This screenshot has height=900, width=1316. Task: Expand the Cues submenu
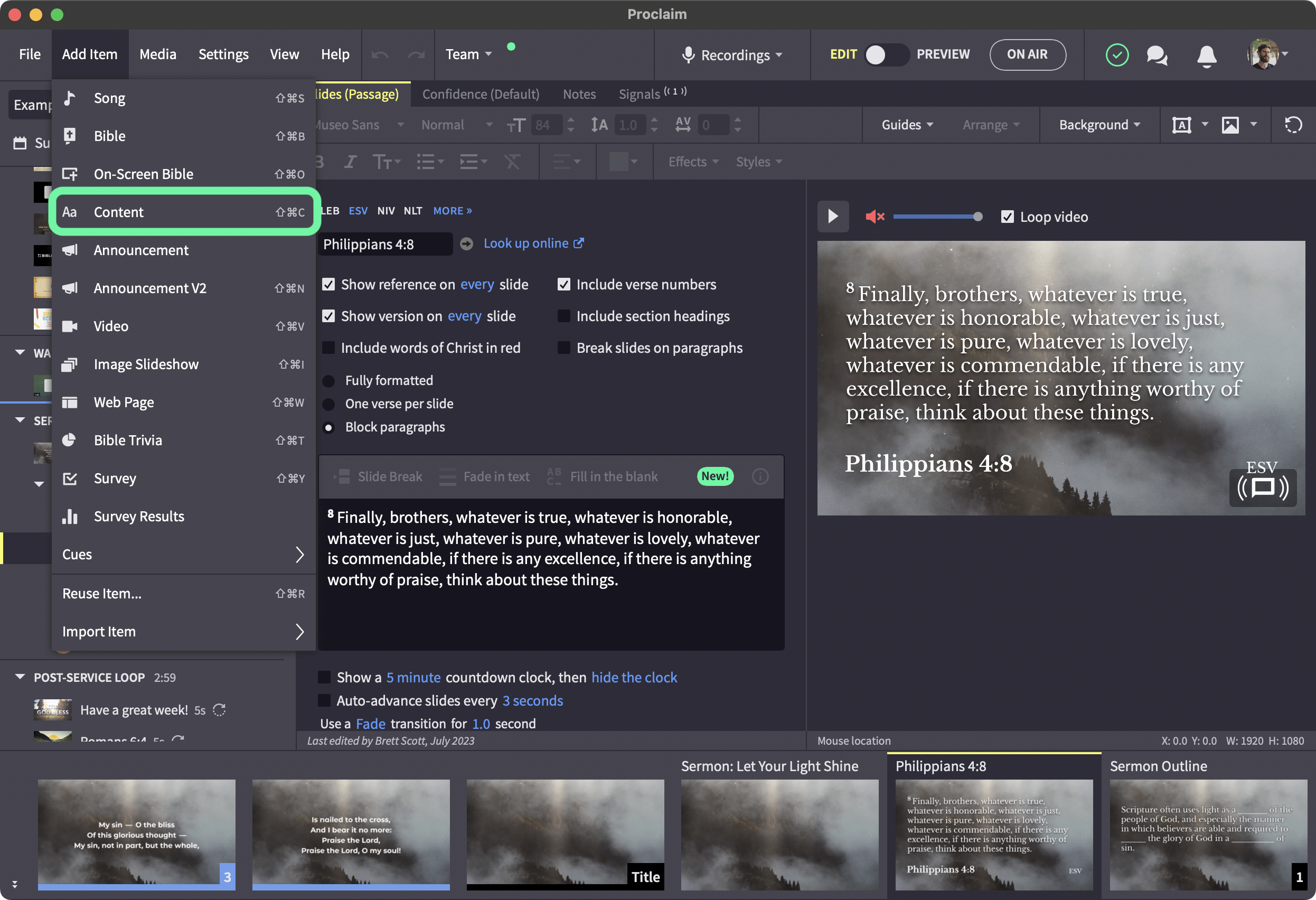point(183,555)
